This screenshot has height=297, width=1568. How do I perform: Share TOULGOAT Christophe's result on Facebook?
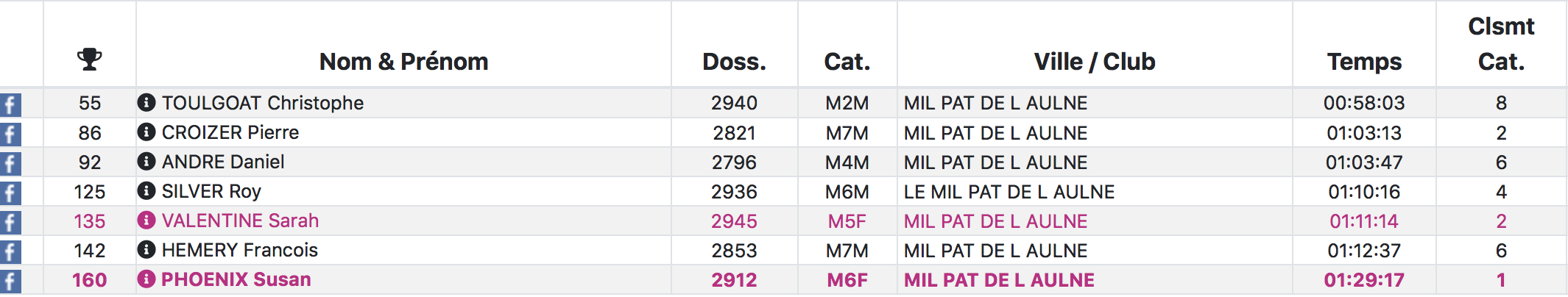coord(10,104)
